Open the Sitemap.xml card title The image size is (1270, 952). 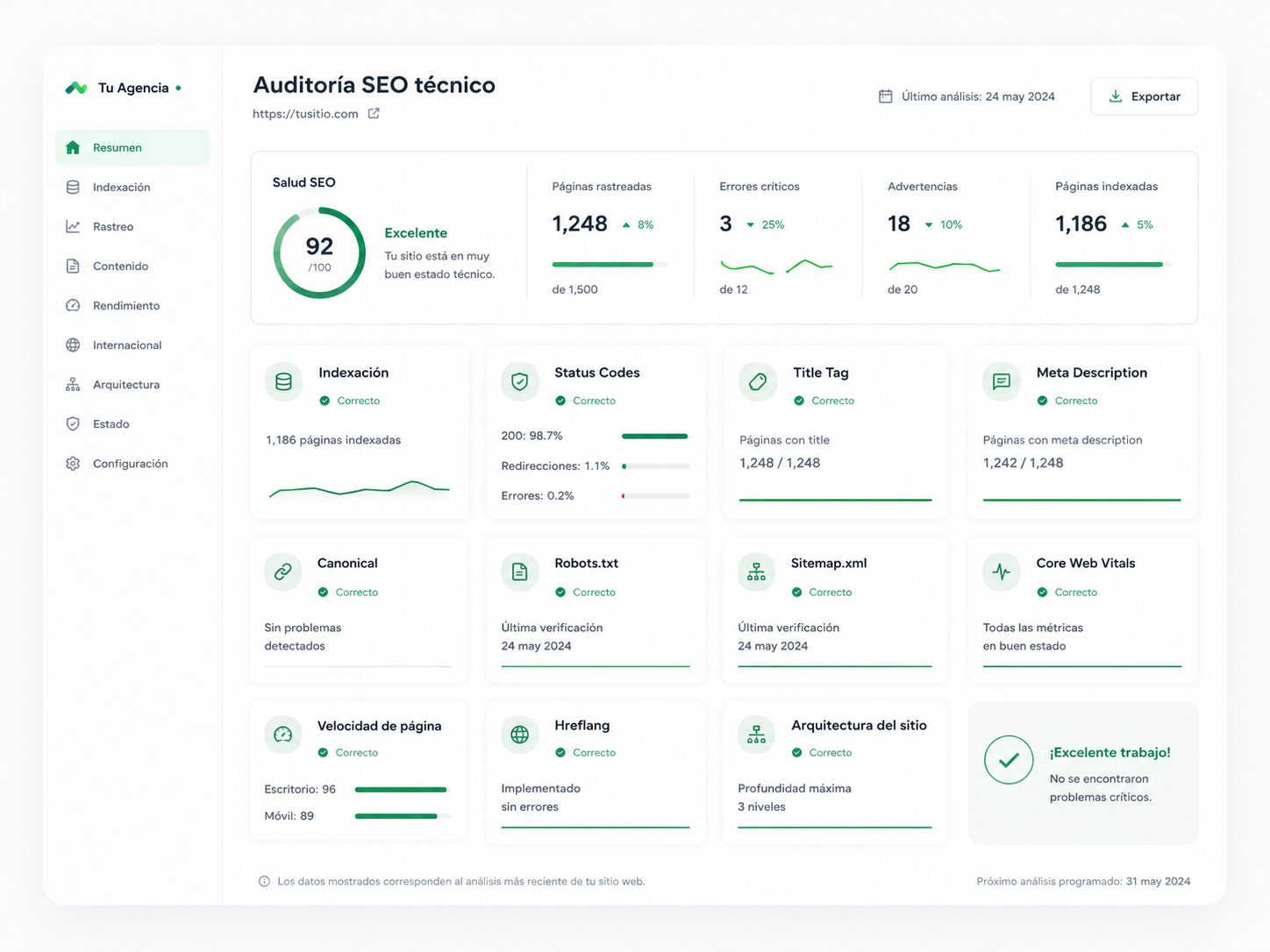[829, 563]
